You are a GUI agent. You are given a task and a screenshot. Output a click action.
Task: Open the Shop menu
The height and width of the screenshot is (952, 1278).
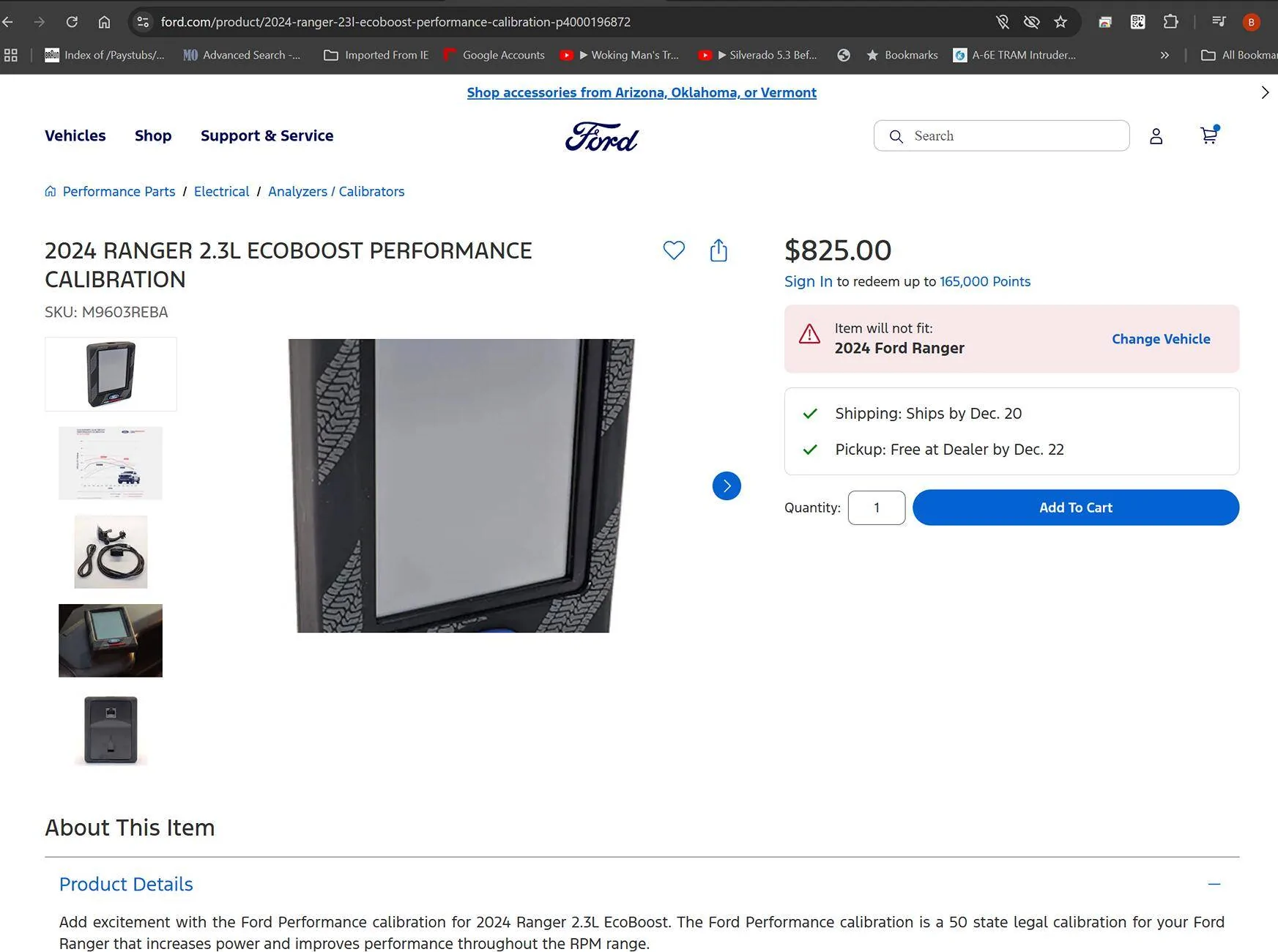point(153,135)
